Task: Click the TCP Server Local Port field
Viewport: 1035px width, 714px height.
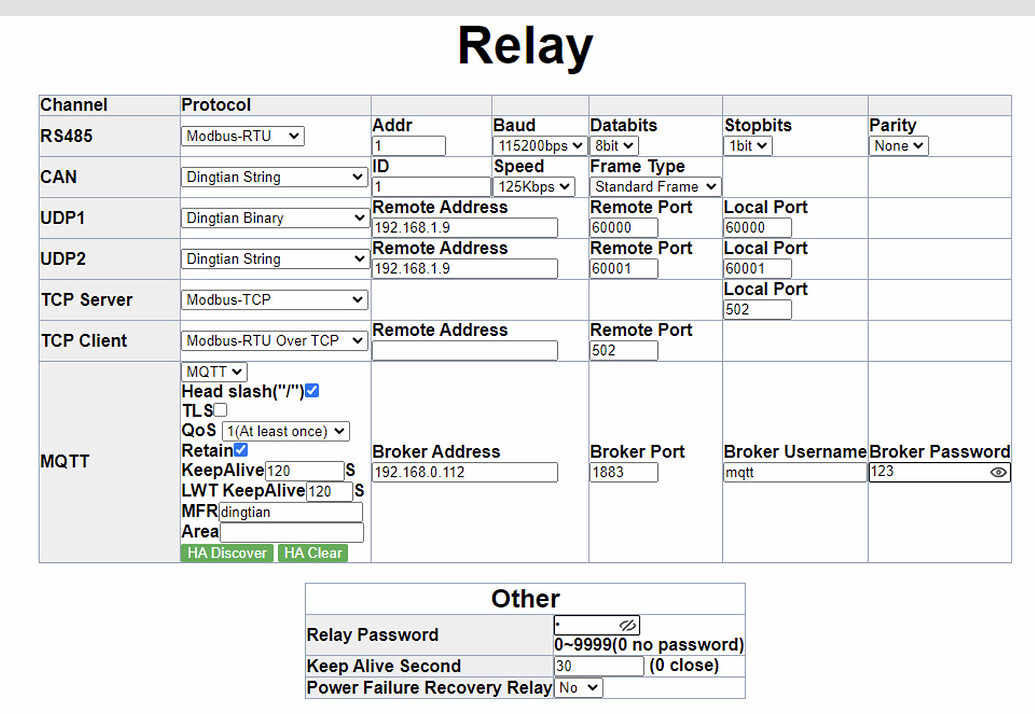Action: (757, 309)
